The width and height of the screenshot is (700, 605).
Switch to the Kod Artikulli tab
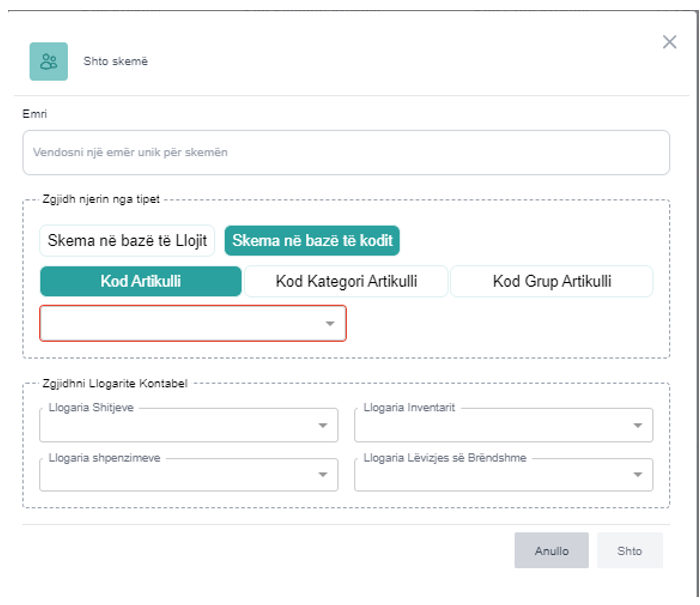[x=140, y=281]
